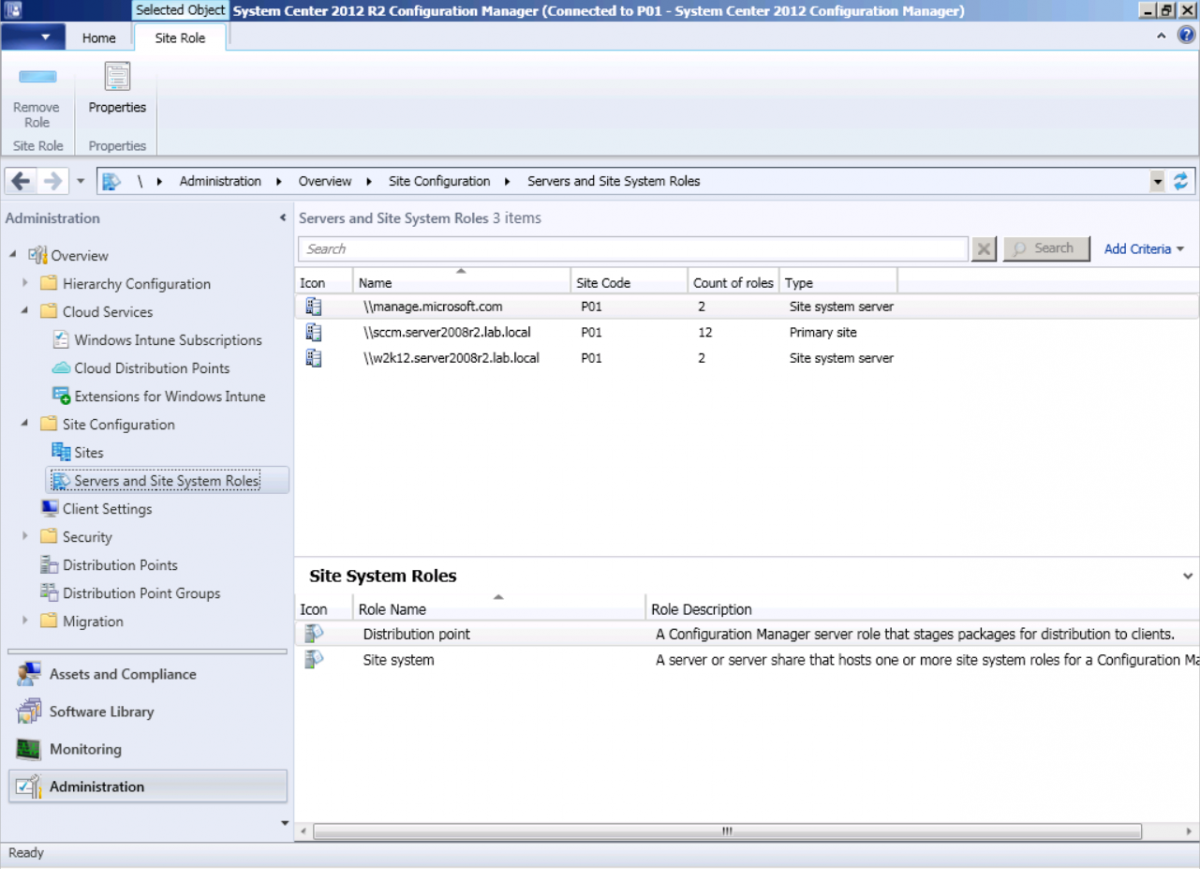Select Servers and Site System Roles node
The width and height of the screenshot is (1200, 869).
pyautogui.click(x=167, y=481)
